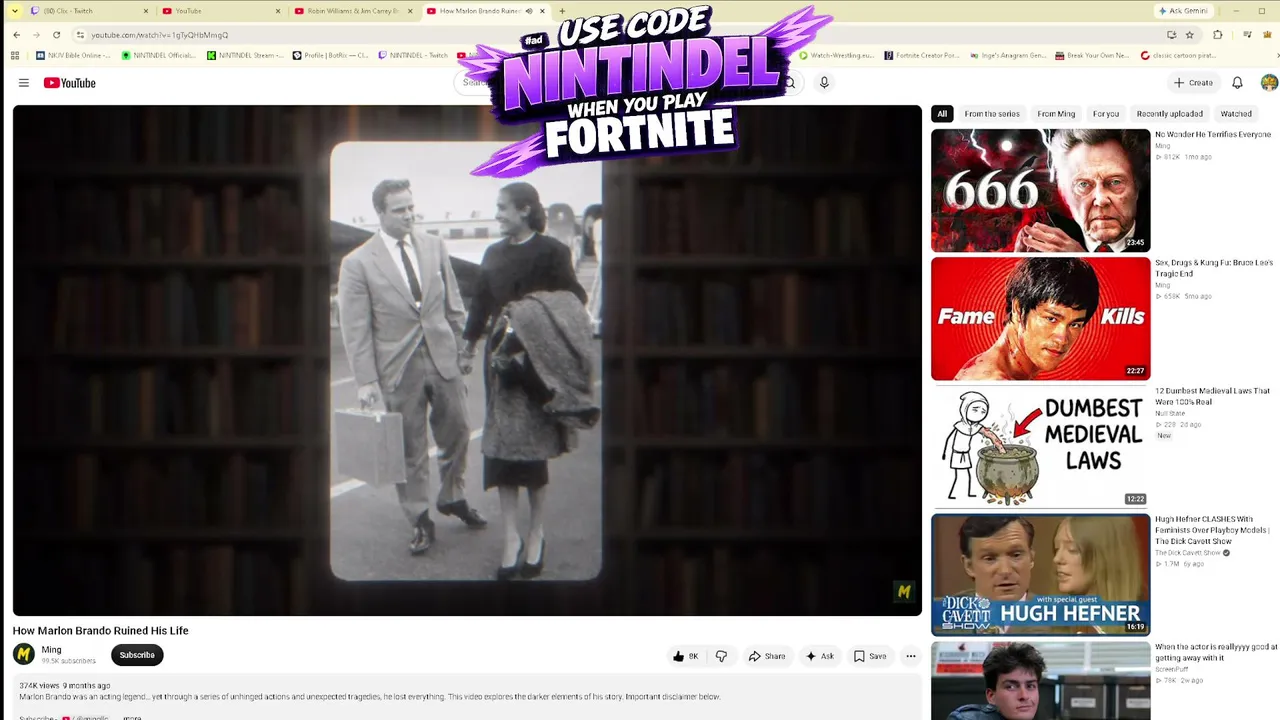Switch to the YouTube browser tab
Image resolution: width=1280 pixels, height=720 pixels.
(x=220, y=11)
